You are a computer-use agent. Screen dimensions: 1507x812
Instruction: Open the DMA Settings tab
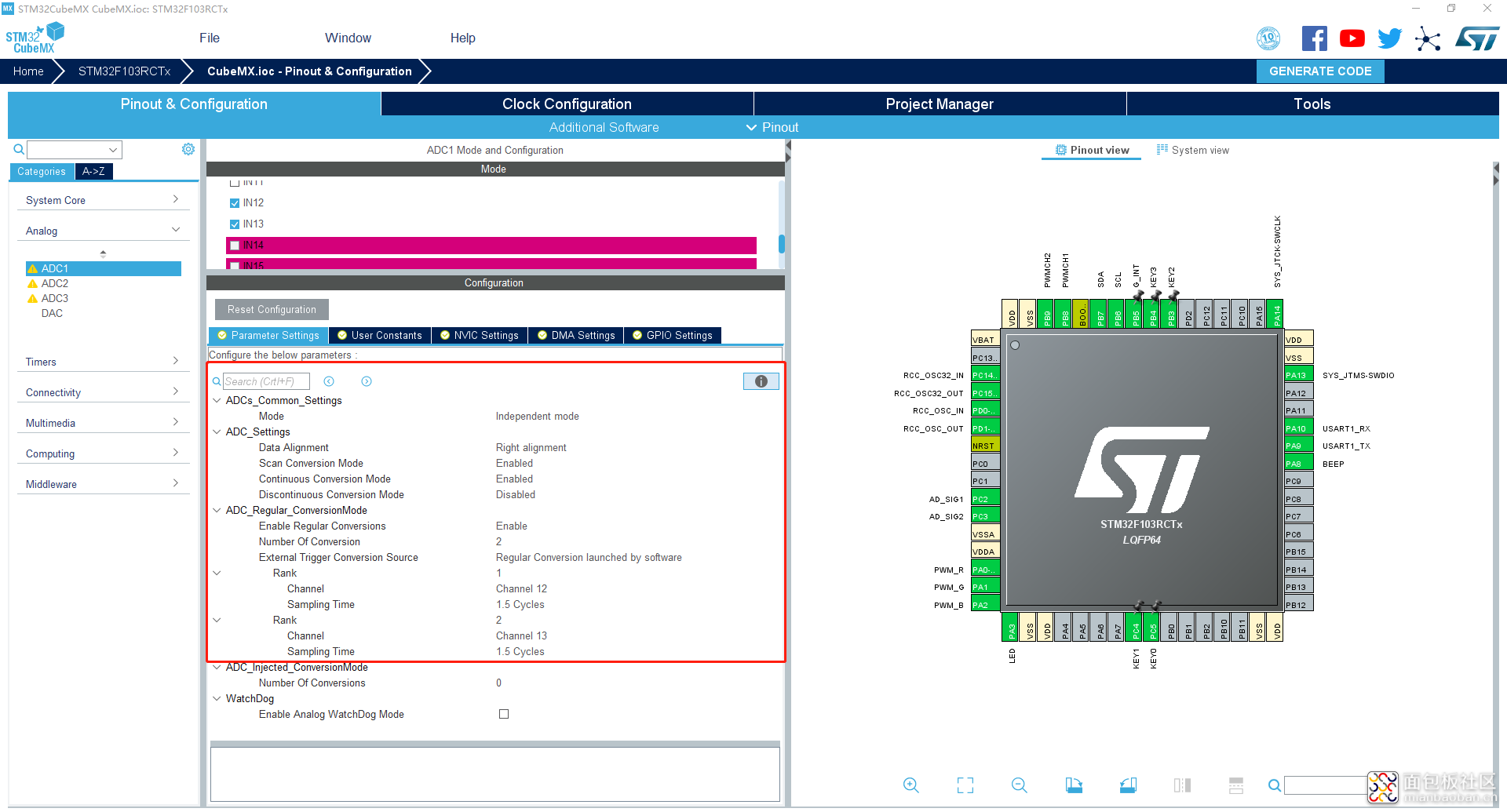coord(576,335)
